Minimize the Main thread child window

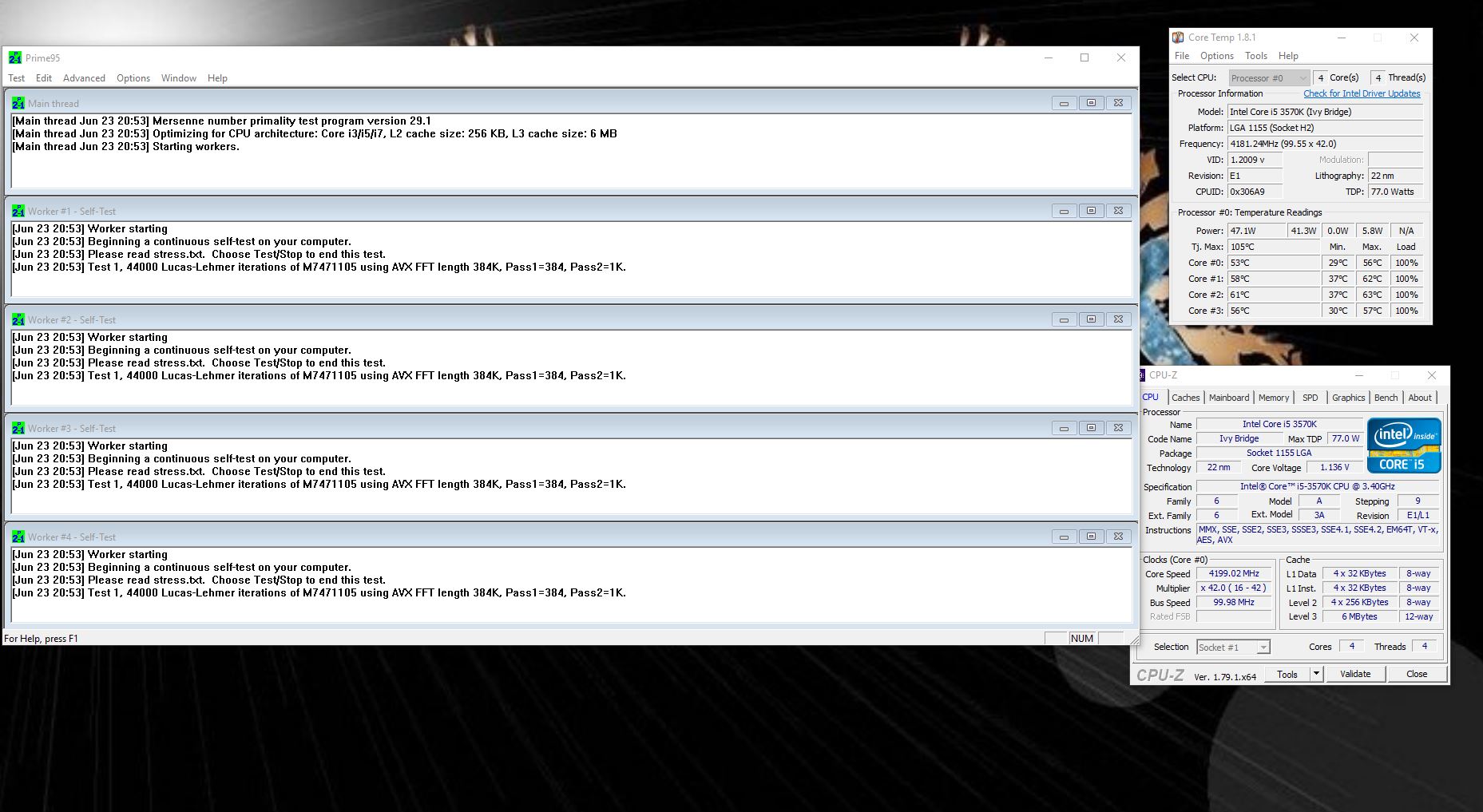[x=1064, y=103]
